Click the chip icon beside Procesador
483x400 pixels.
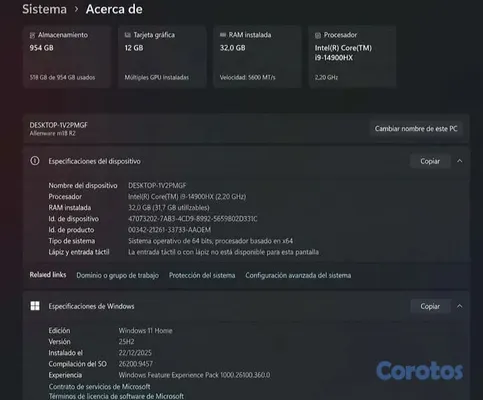pyautogui.click(x=318, y=35)
